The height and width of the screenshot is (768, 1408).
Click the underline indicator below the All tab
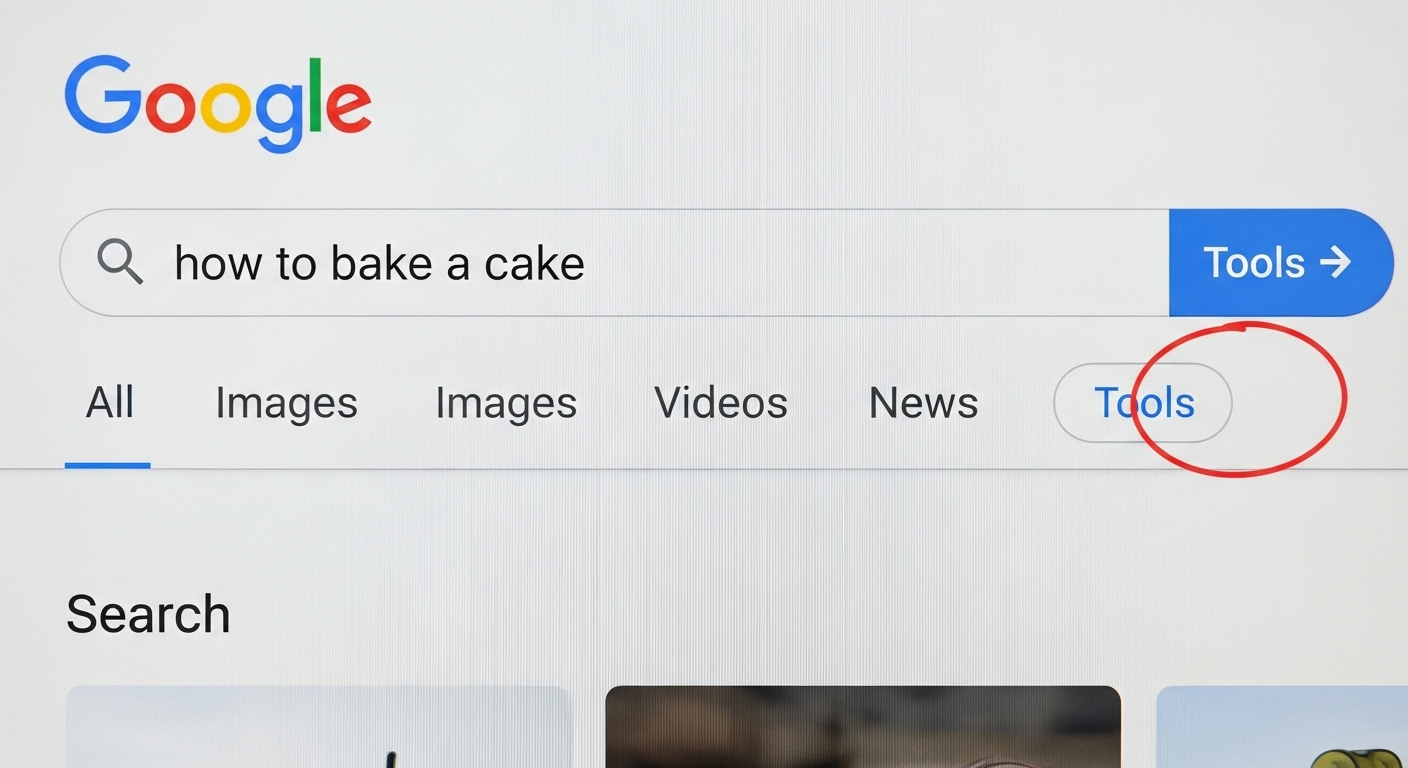[x=108, y=463]
